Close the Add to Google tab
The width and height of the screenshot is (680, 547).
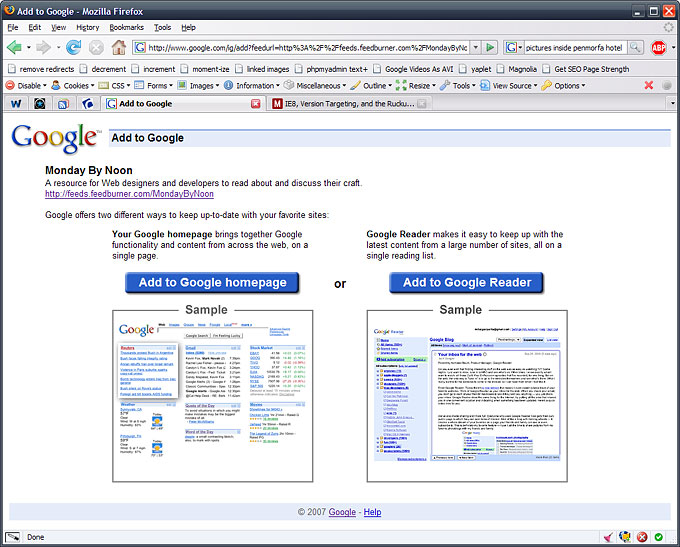256,104
